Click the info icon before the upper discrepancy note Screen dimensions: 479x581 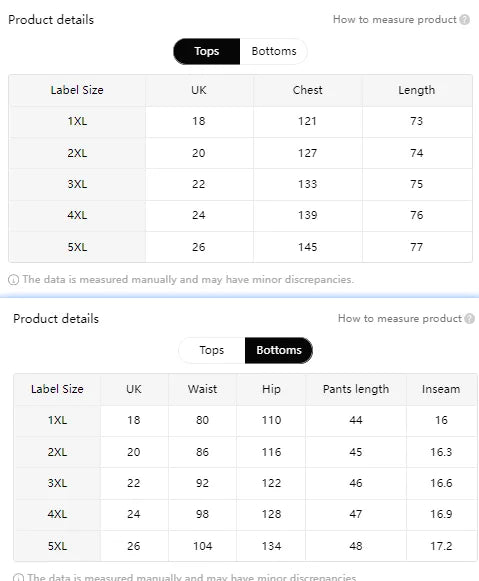[x=13, y=280]
